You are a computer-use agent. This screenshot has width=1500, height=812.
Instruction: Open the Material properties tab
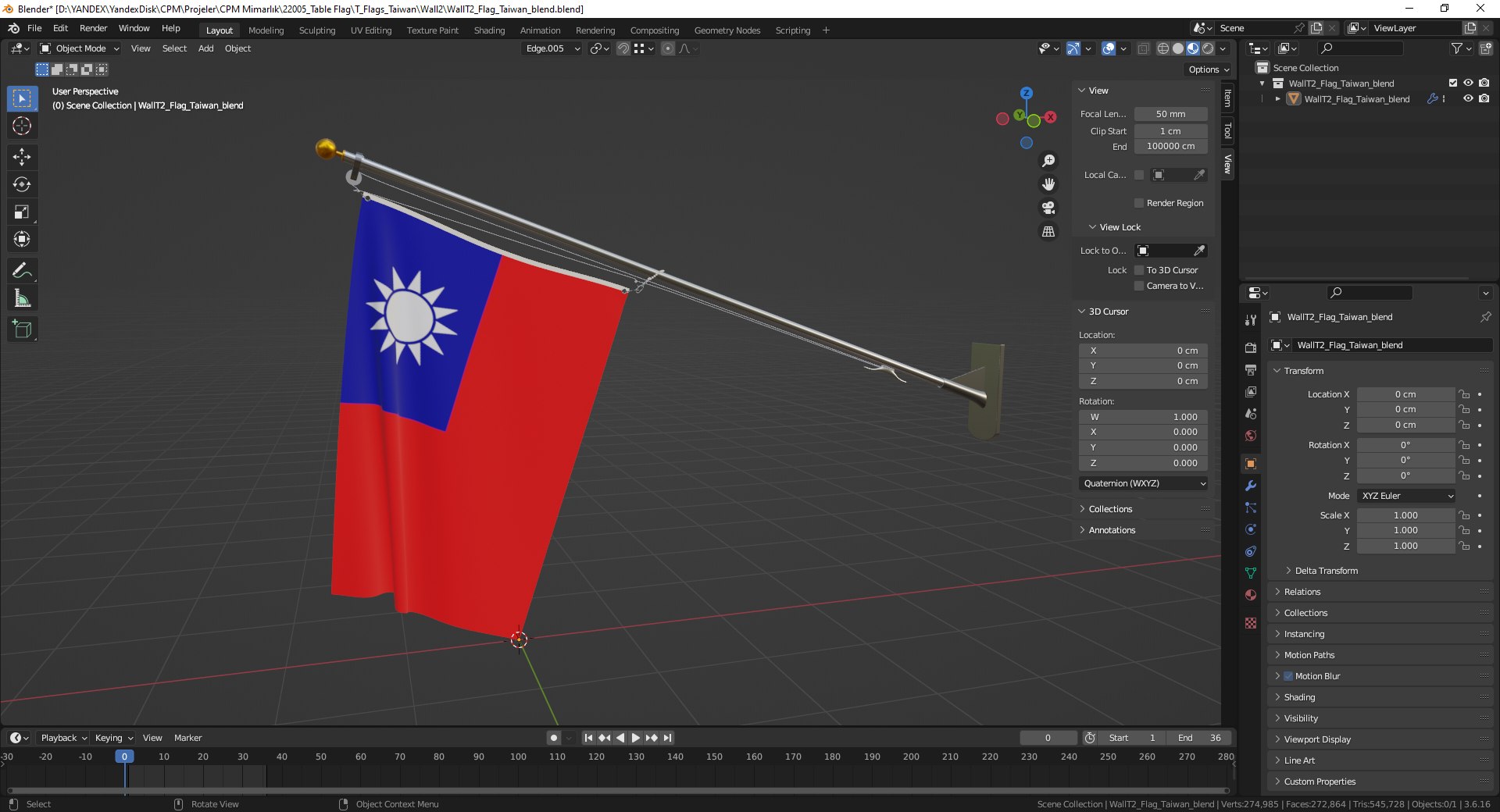(x=1251, y=595)
